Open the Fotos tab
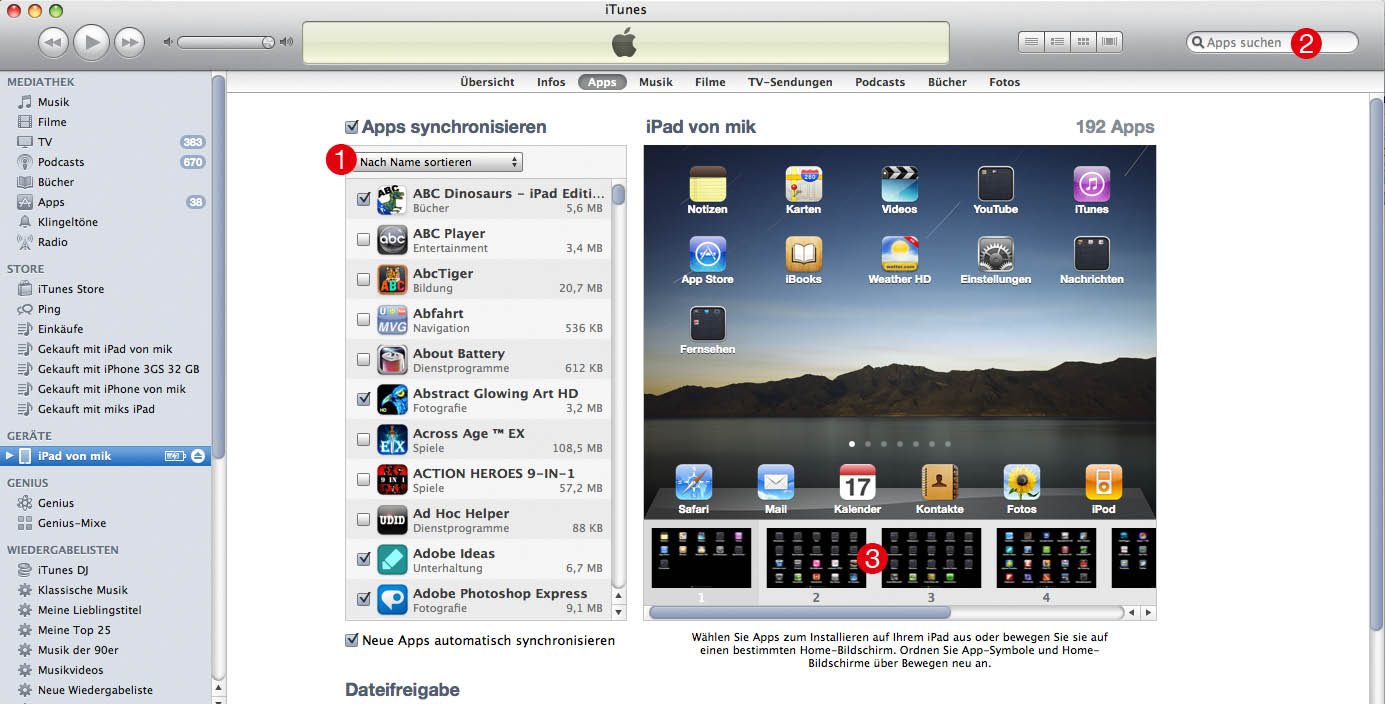The height and width of the screenshot is (704, 1385). (x=1005, y=82)
